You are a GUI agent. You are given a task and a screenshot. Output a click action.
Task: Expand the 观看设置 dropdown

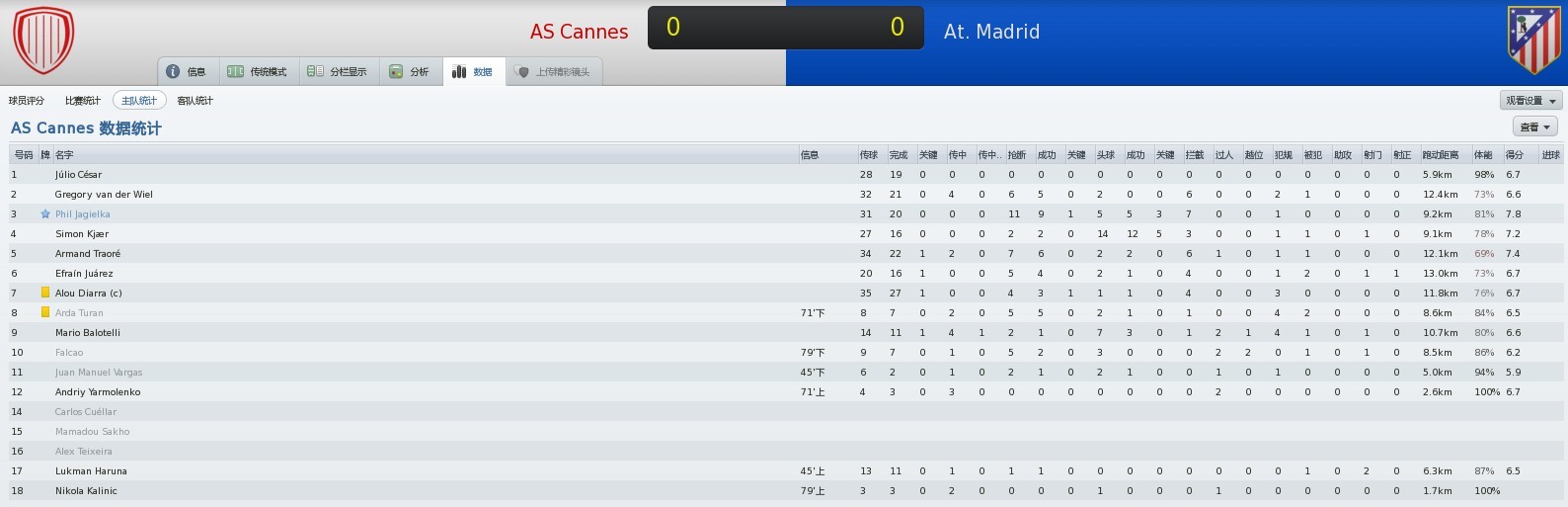tap(1530, 101)
